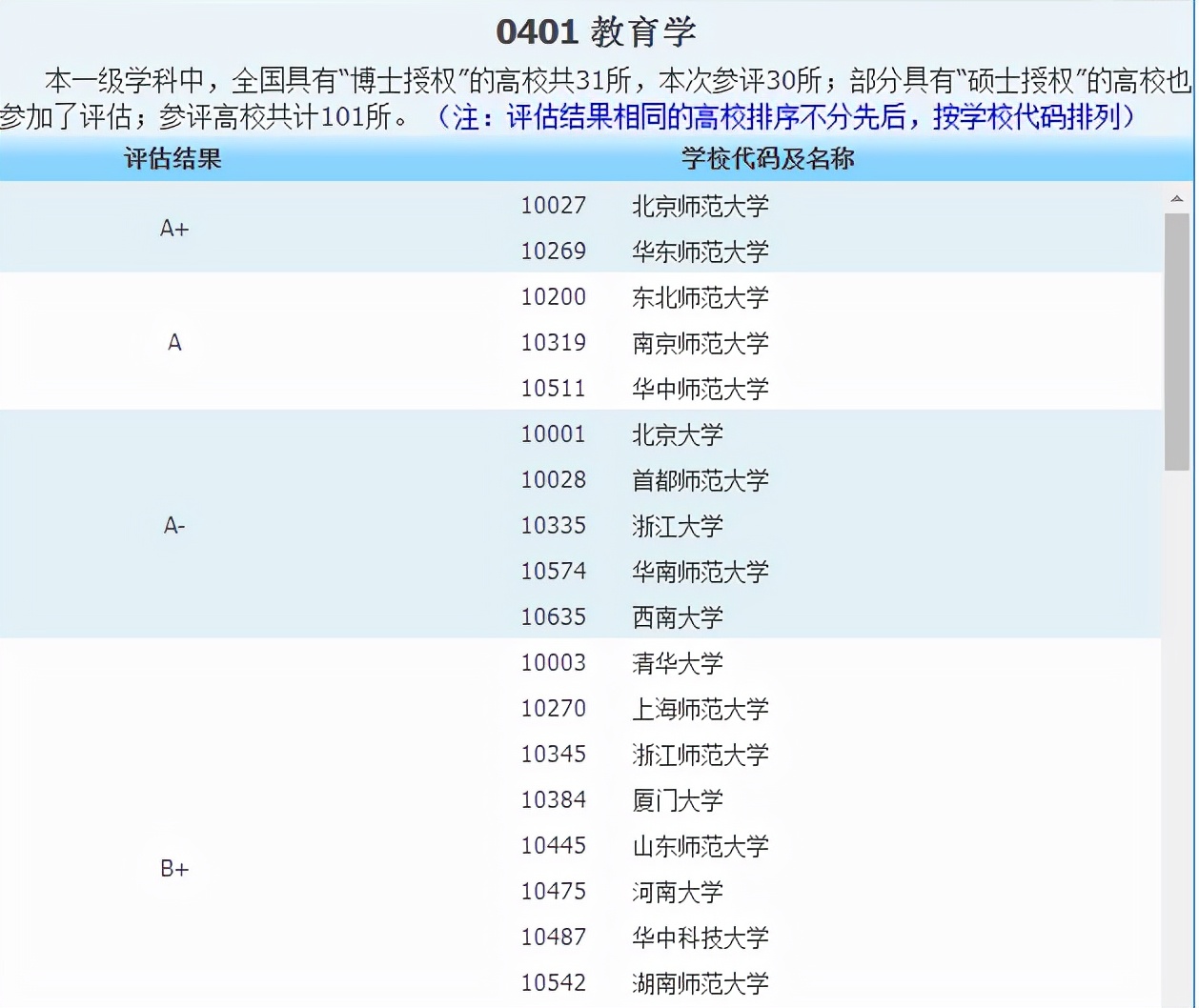Select 厦门大学 under B+
Viewport: 1199px width, 1008px height.
click(677, 800)
